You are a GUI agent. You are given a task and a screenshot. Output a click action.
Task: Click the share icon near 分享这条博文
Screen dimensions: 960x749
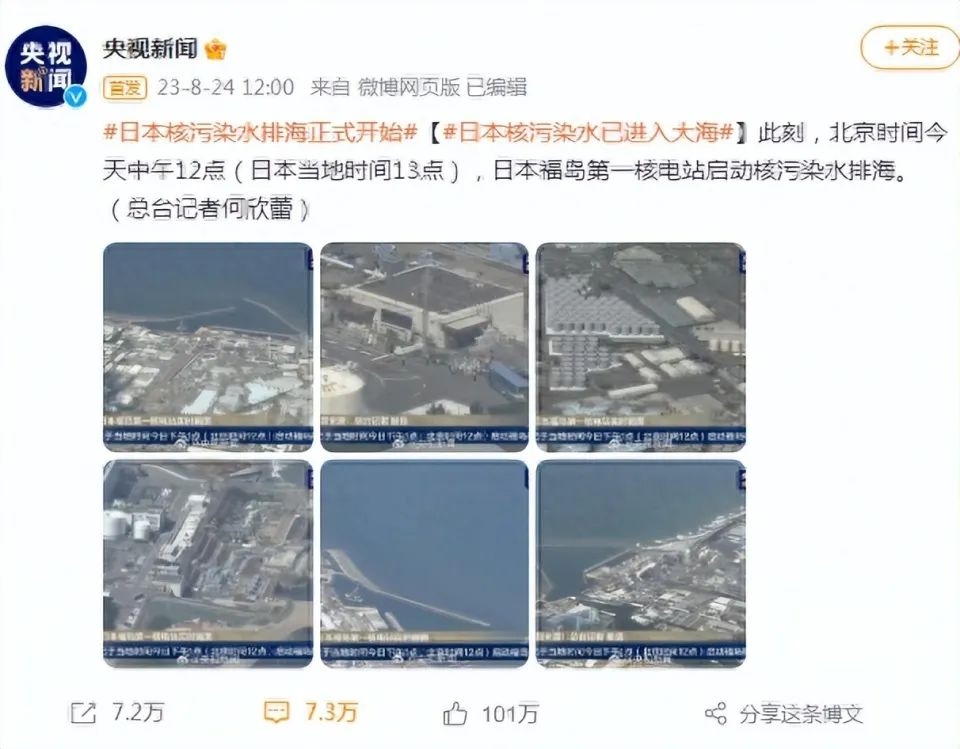(716, 713)
